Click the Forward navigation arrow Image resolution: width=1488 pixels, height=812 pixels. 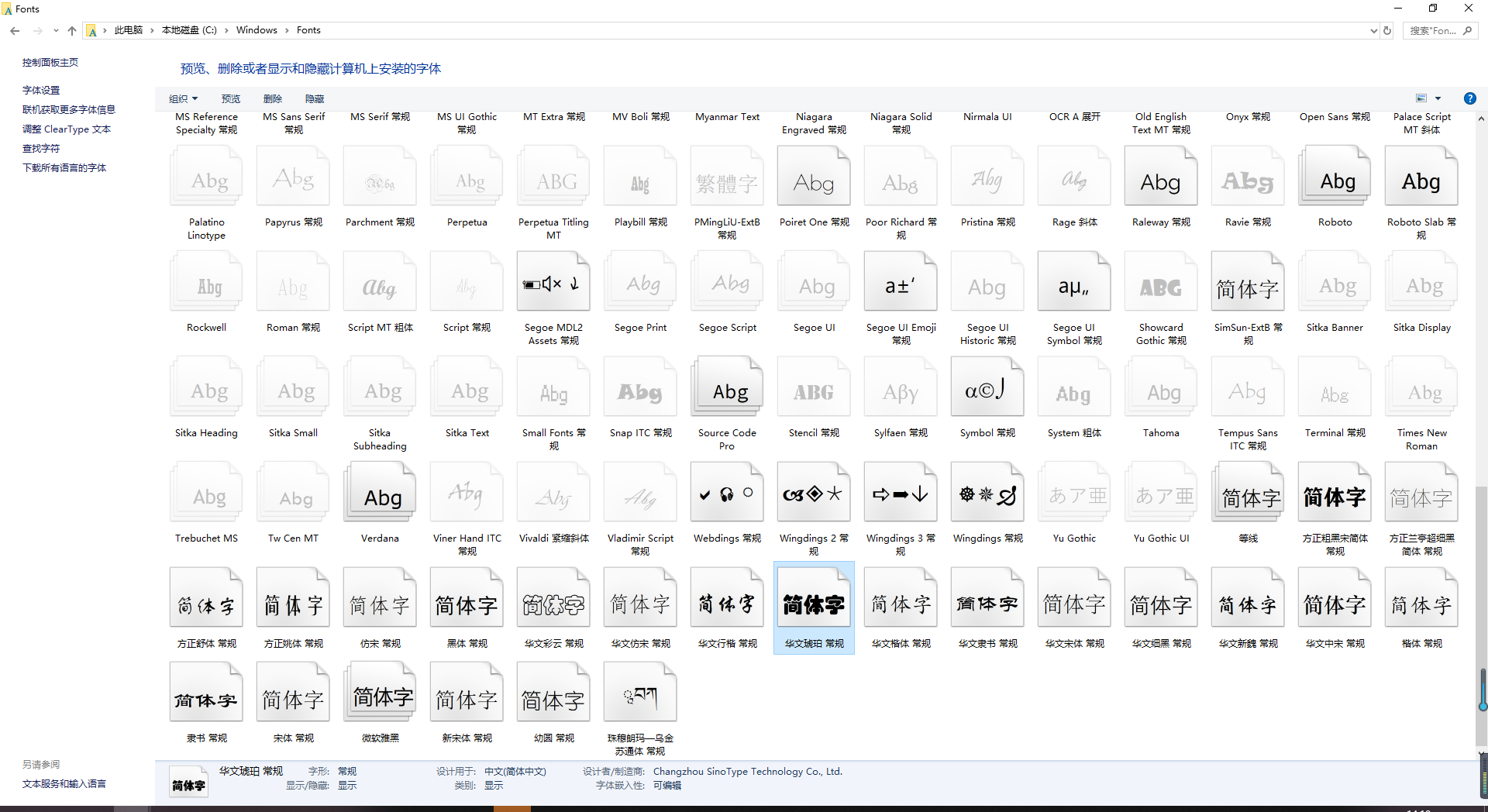coord(36,30)
